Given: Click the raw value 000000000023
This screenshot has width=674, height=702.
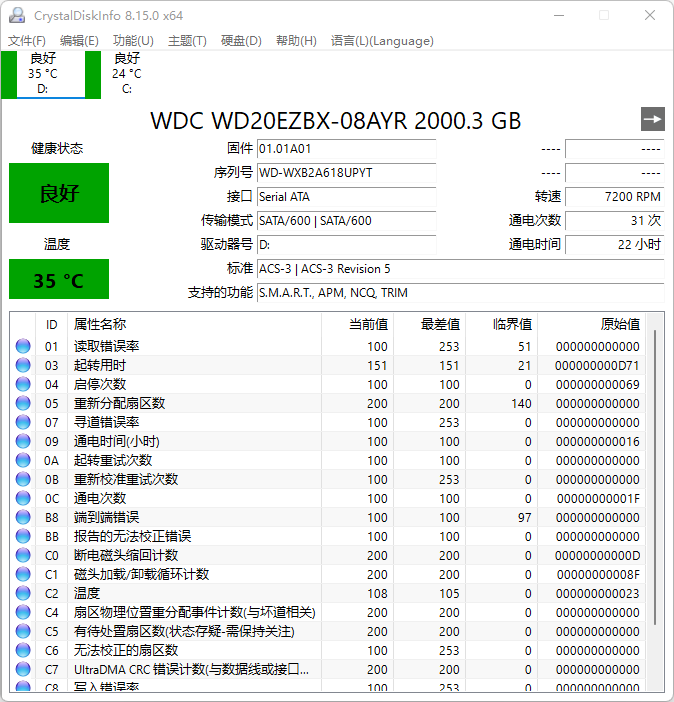Looking at the screenshot, I should 597,594.
